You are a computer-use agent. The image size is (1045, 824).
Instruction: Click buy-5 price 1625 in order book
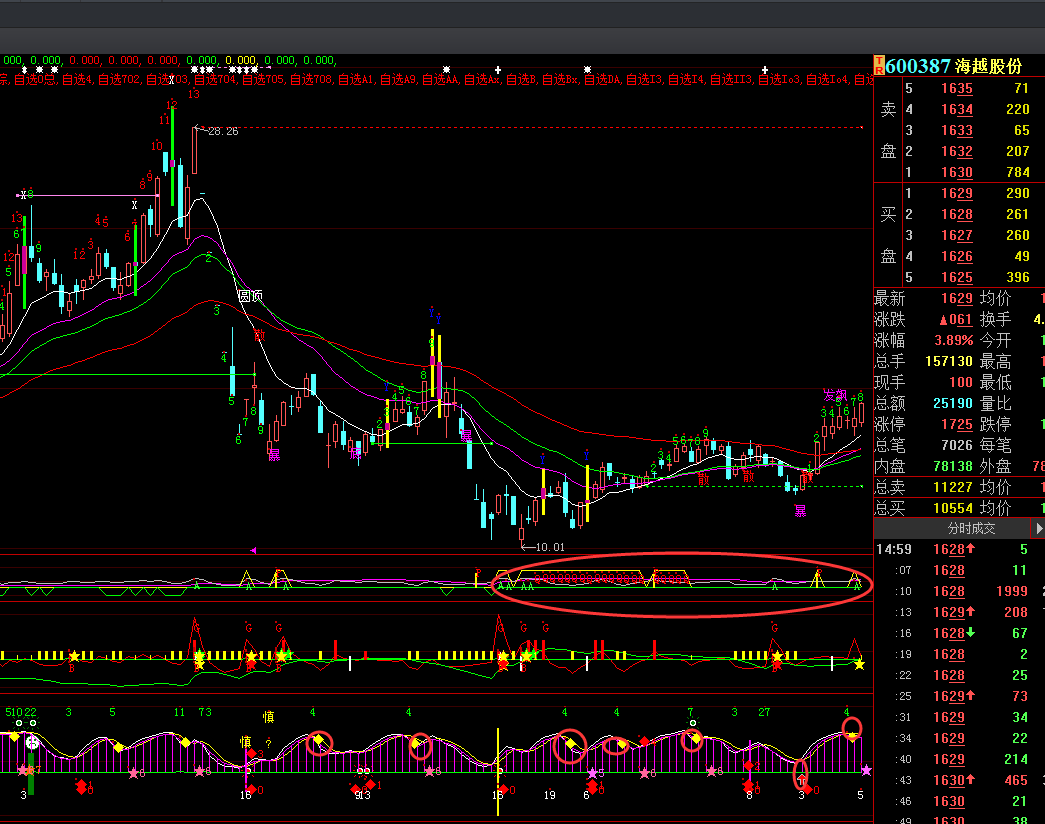coord(956,277)
